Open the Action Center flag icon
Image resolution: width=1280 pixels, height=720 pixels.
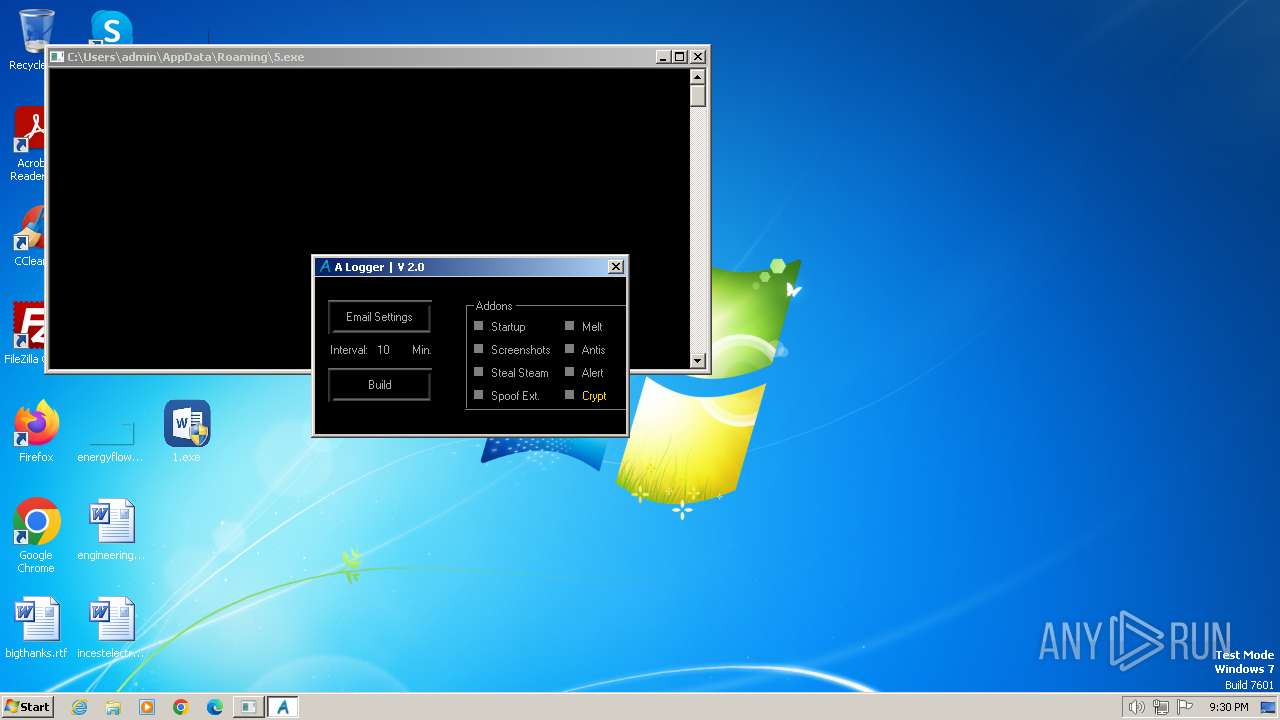pos(1185,707)
